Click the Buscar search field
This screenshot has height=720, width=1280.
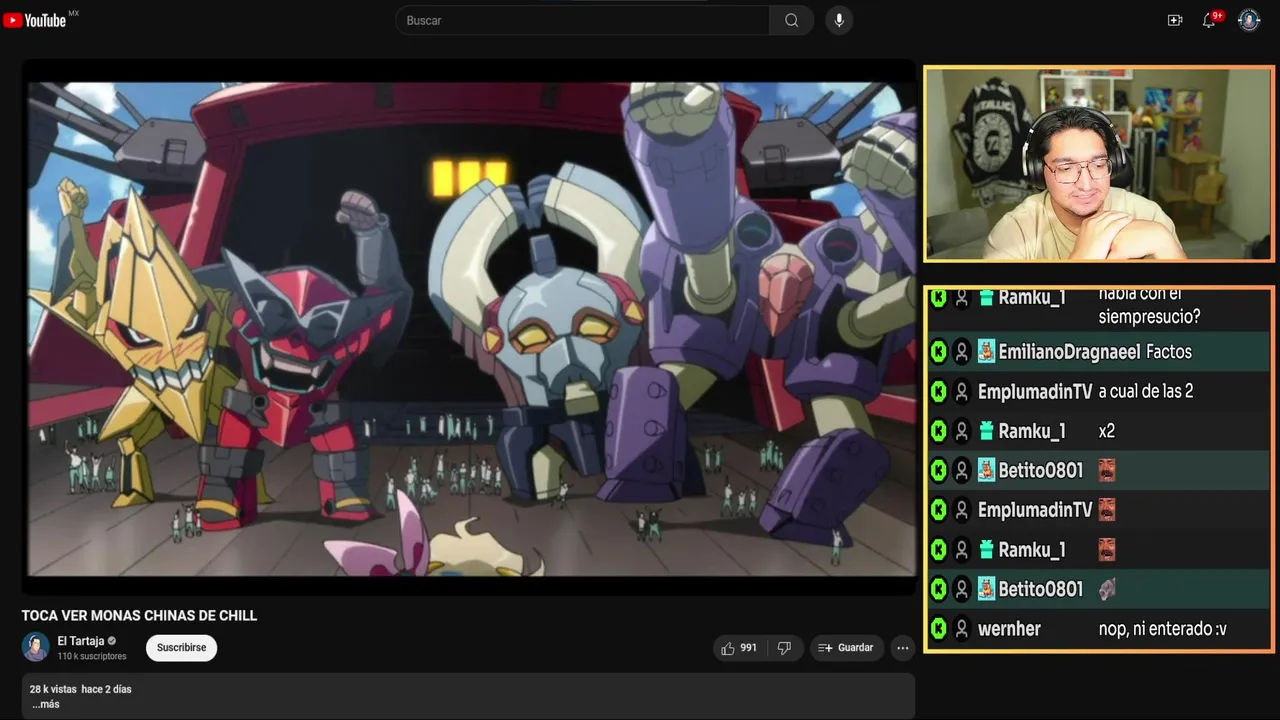583,20
